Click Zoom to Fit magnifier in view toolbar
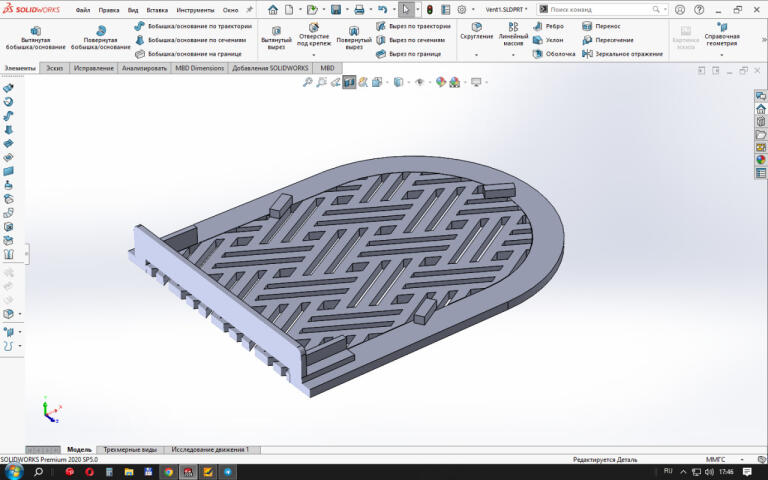 click(307, 82)
